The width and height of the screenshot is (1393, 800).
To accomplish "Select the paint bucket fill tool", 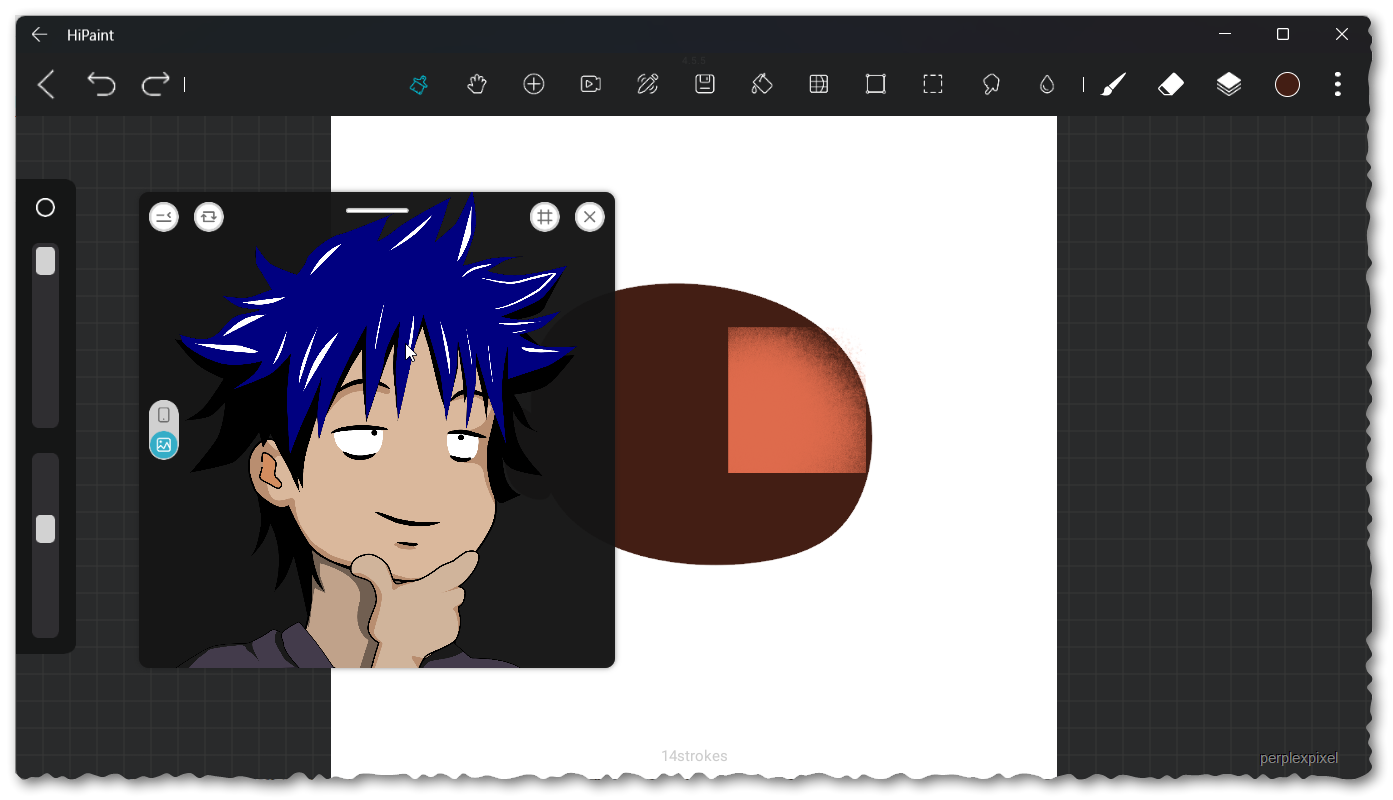I will pyautogui.click(x=762, y=84).
